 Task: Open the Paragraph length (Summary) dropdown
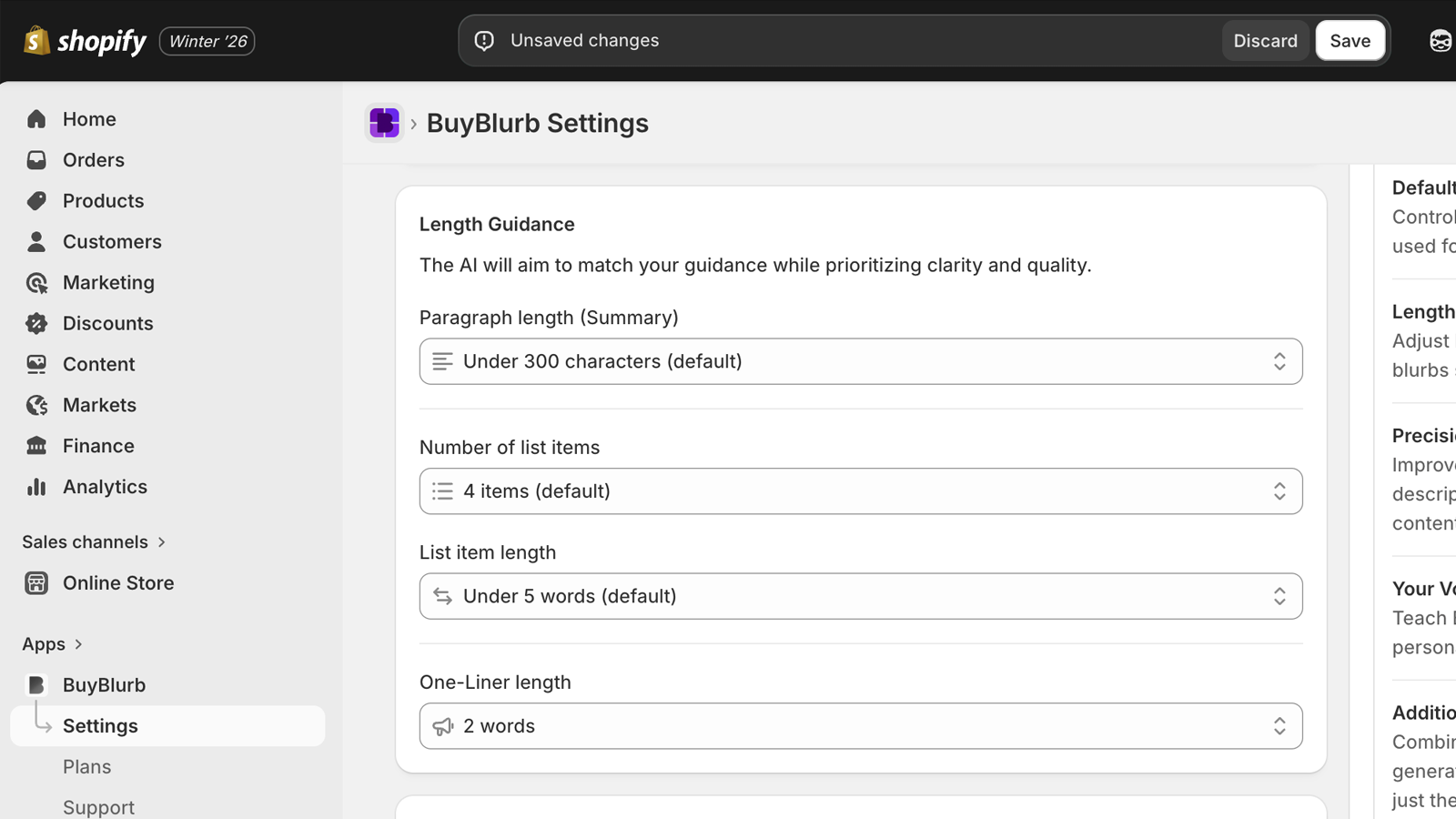click(860, 361)
